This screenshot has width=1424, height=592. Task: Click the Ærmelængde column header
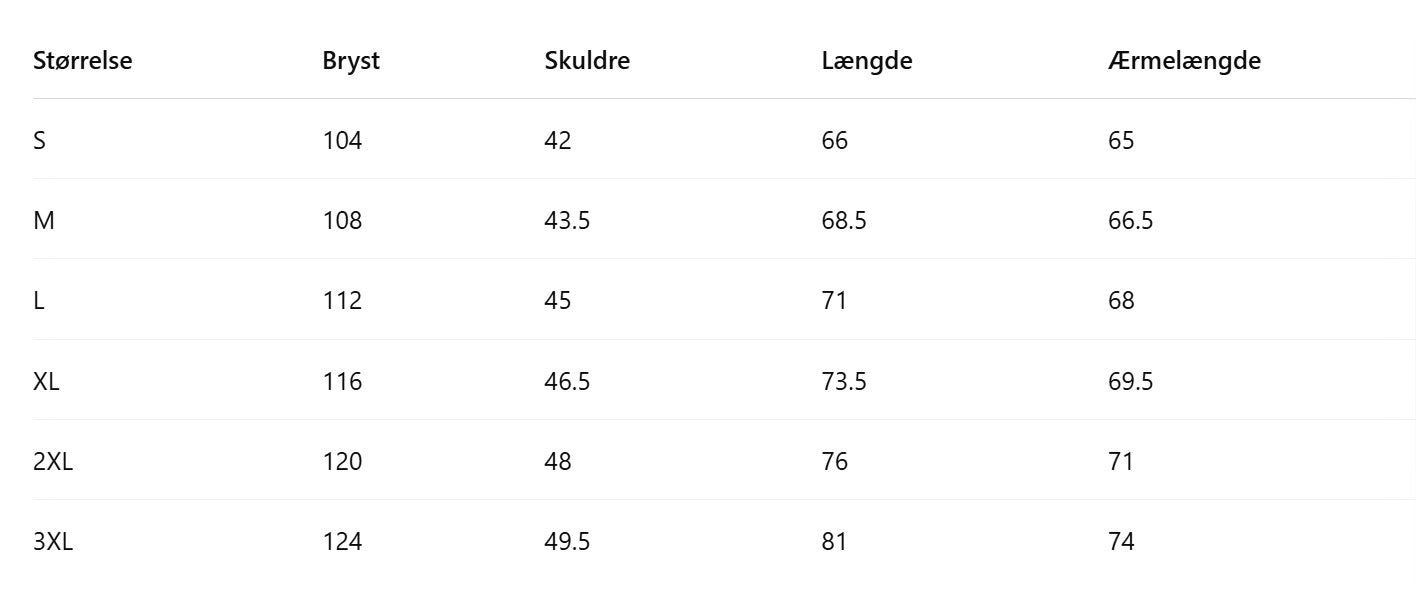tap(1184, 61)
